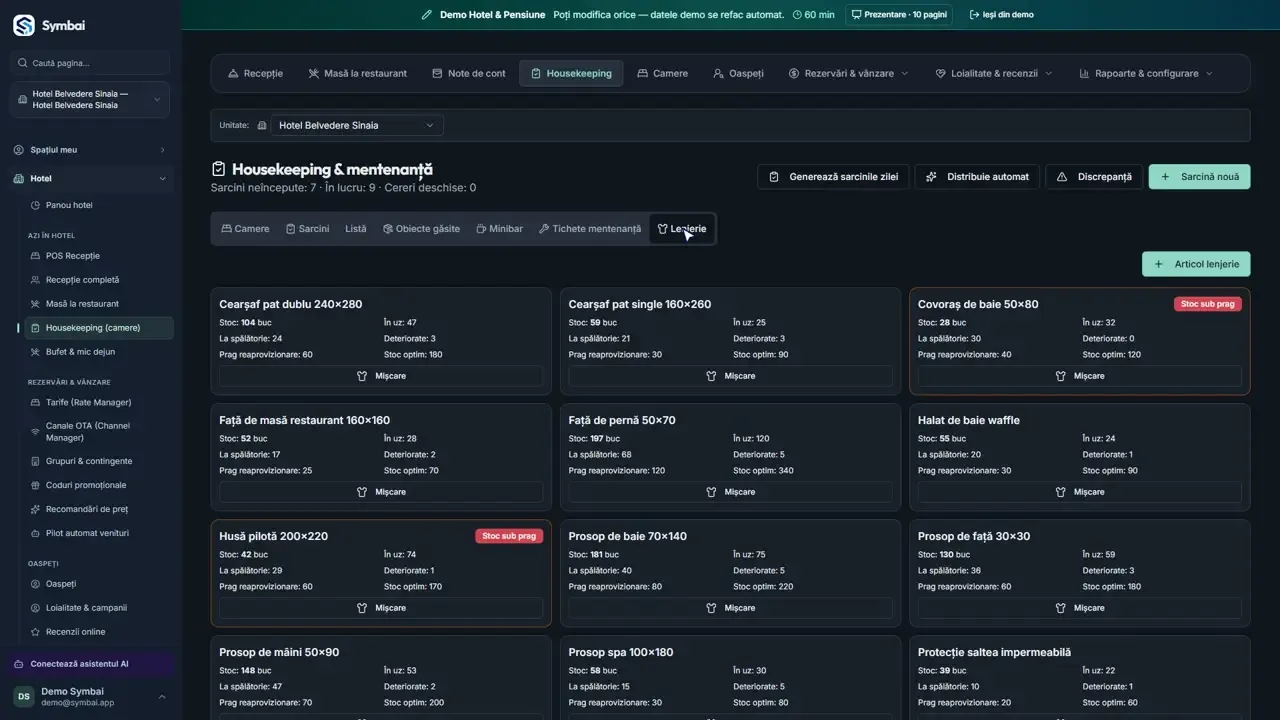Click Generează sarcinile zilei button
The width and height of the screenshot is (1280, 720).
pos(832,177)
